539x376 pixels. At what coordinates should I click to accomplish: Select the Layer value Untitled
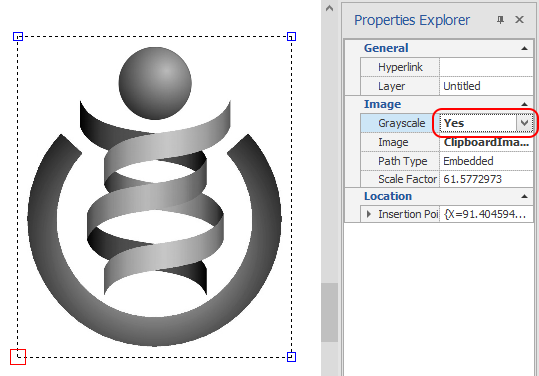(462, 86)
